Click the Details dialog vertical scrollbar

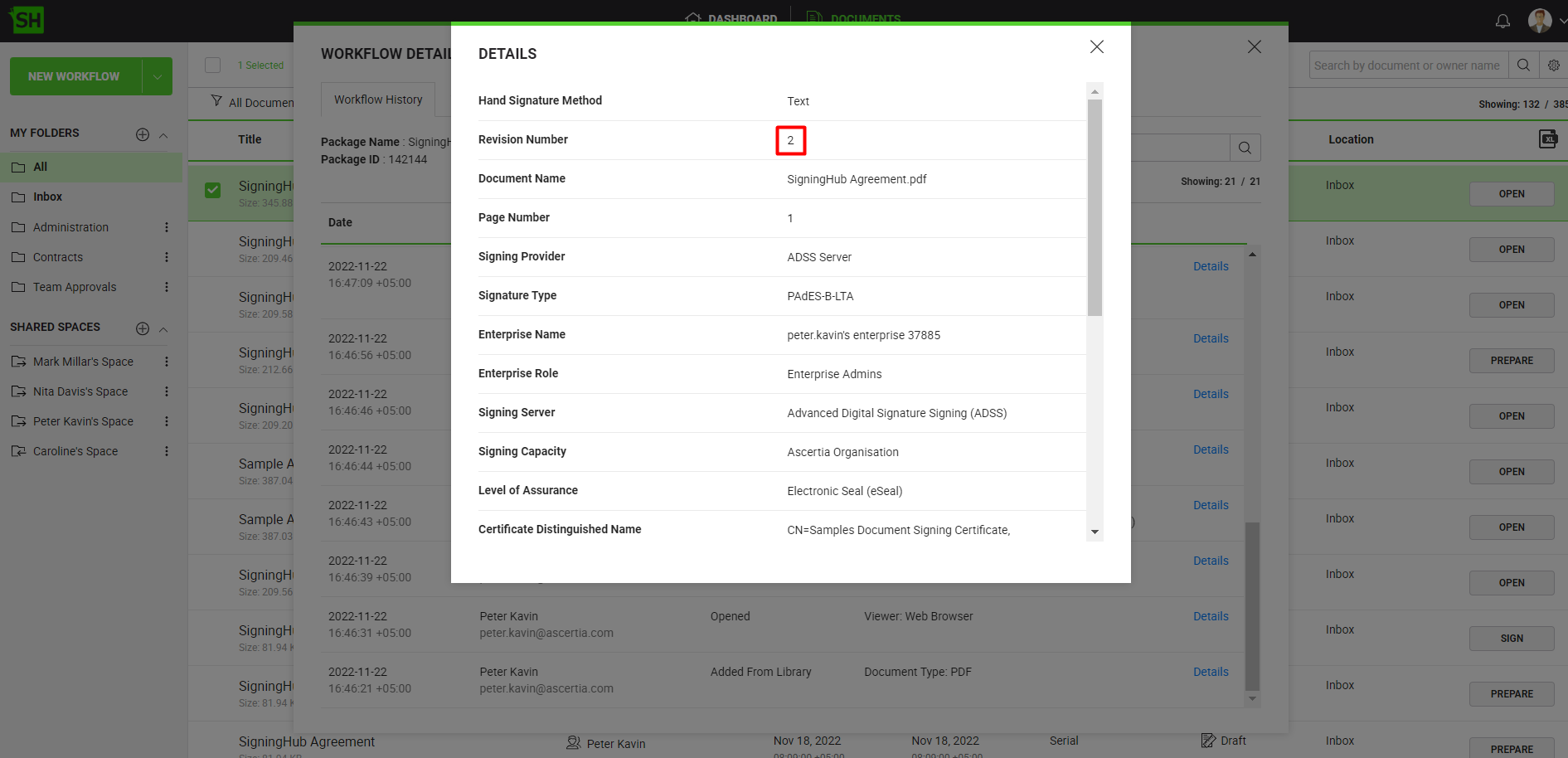click(1095, 207)
